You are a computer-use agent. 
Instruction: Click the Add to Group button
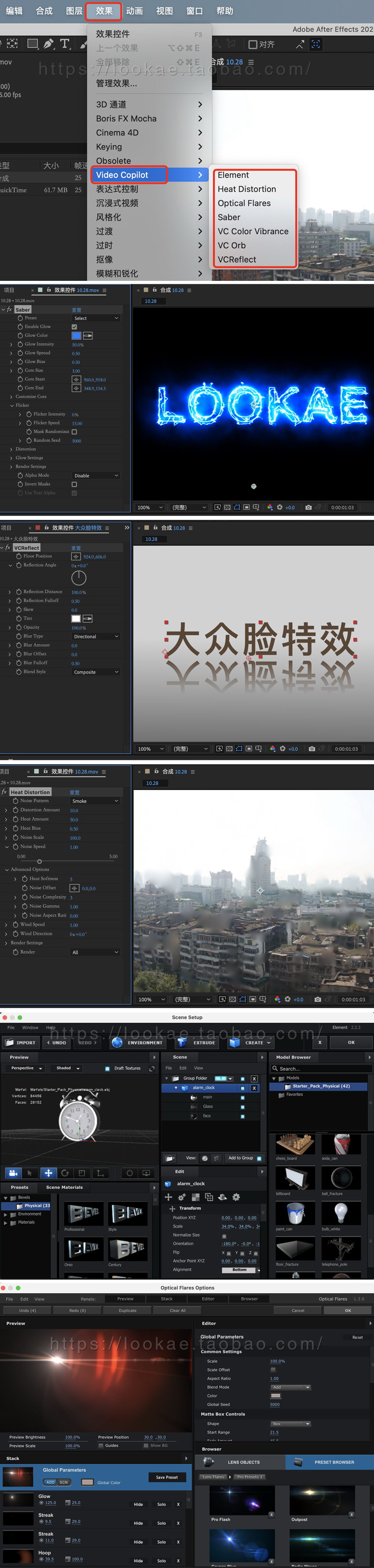coord(241,1158)
